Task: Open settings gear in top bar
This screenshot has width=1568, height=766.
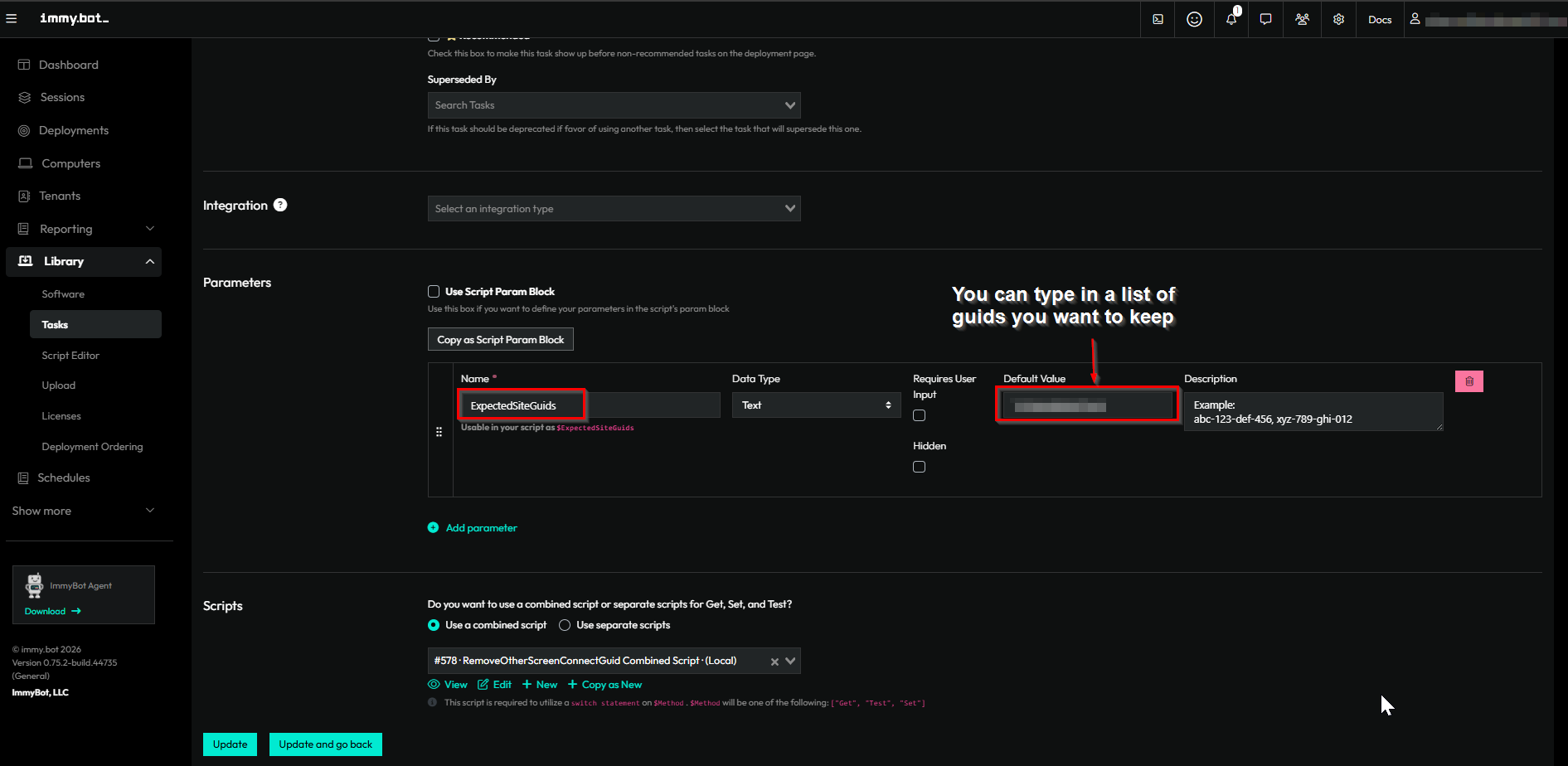Action: point(1338,19)
